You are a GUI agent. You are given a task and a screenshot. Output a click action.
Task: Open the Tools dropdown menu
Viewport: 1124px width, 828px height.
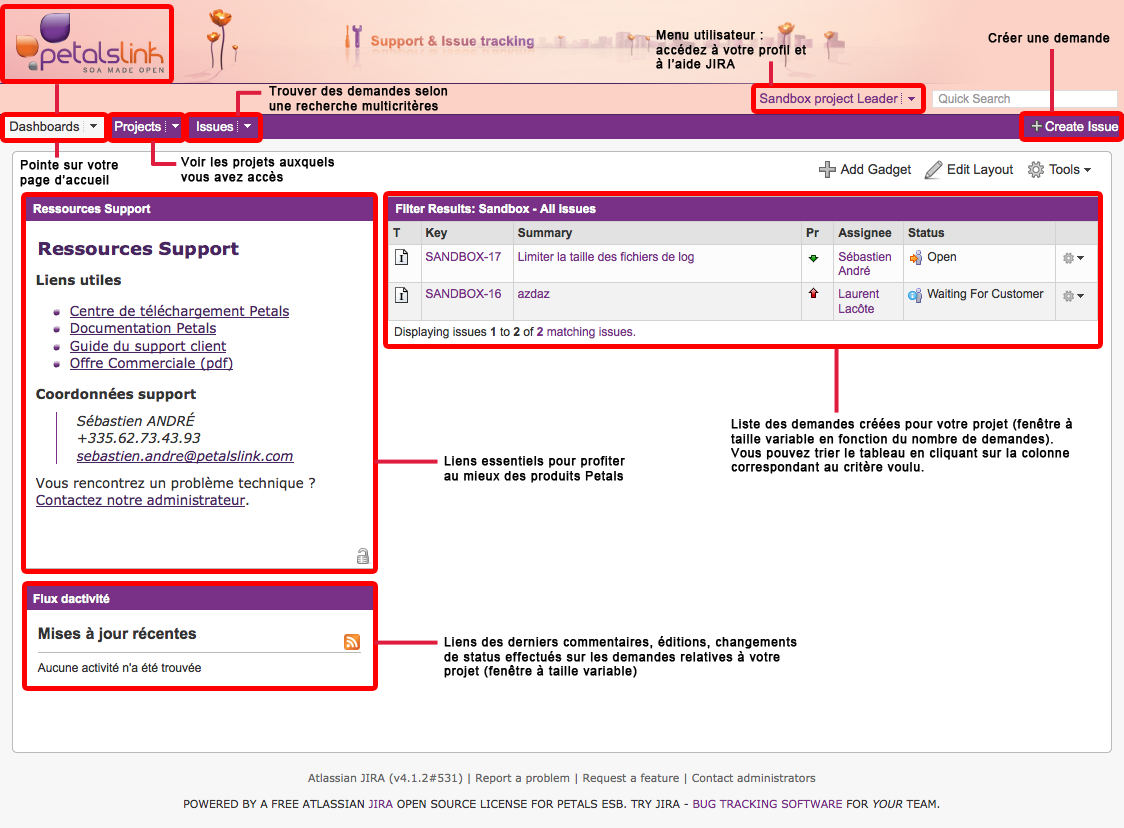(x=1059, y=170)
